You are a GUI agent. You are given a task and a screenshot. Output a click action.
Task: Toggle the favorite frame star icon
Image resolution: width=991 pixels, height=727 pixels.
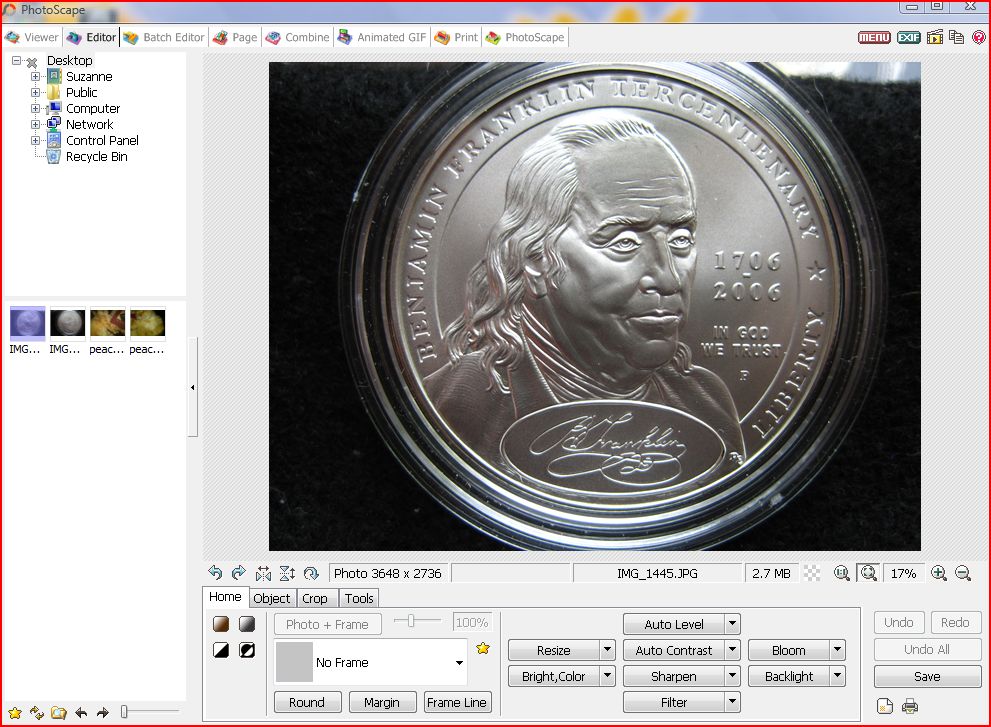point(483,648)
